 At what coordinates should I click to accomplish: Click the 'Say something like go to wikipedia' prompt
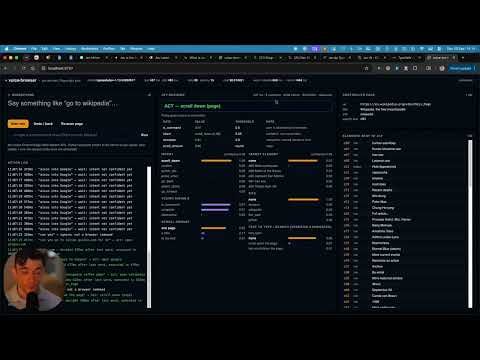[63, 103]
